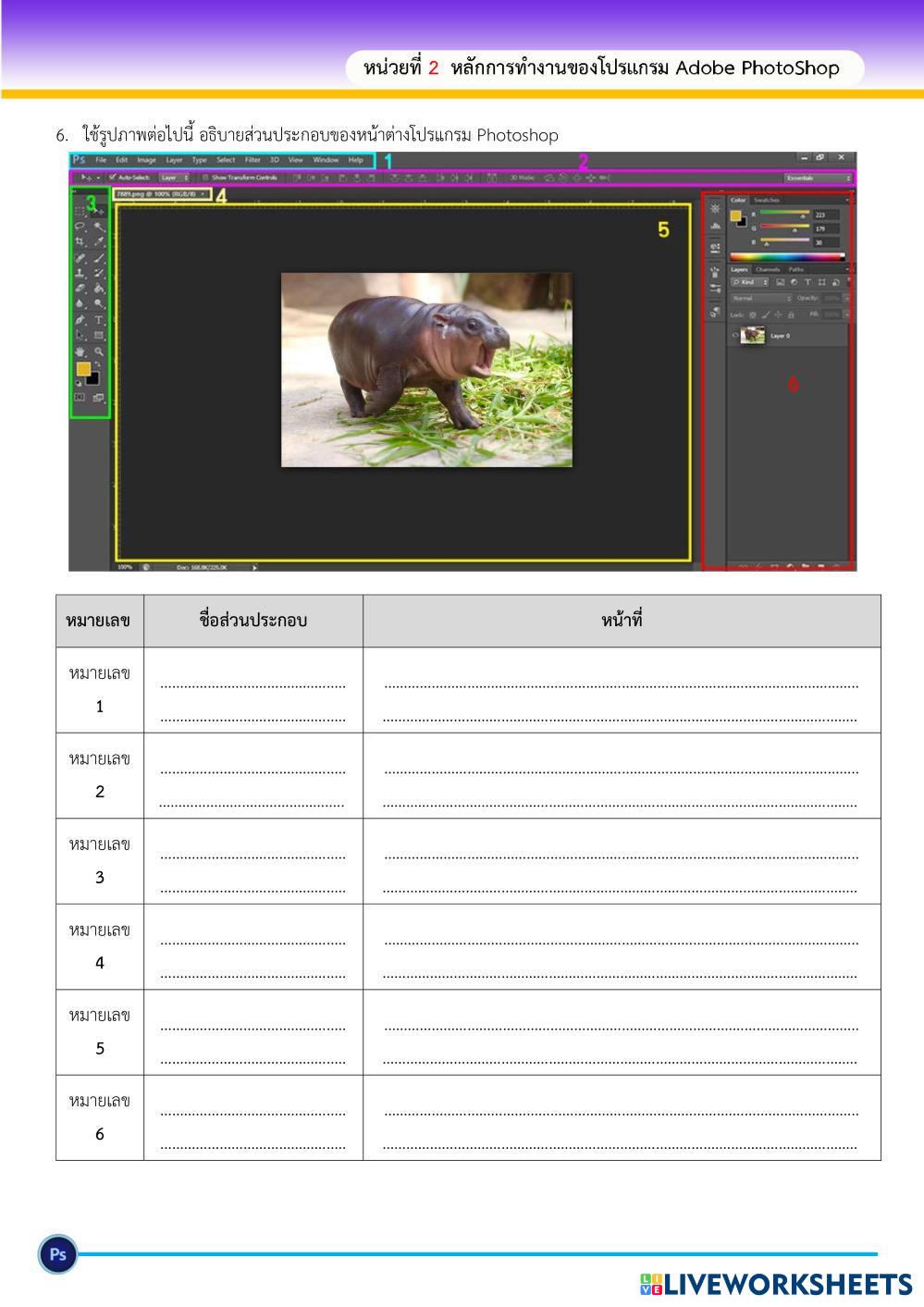924x1307 pixels.
Task: Switch to the Swatches tab
Action: 767,200
